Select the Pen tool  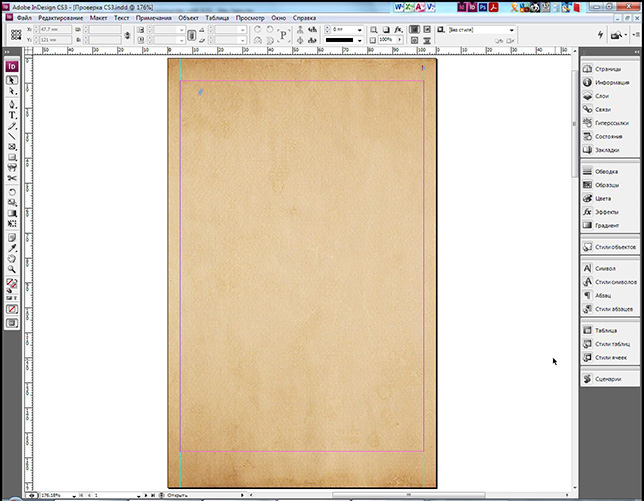click(x=12, y=103)
